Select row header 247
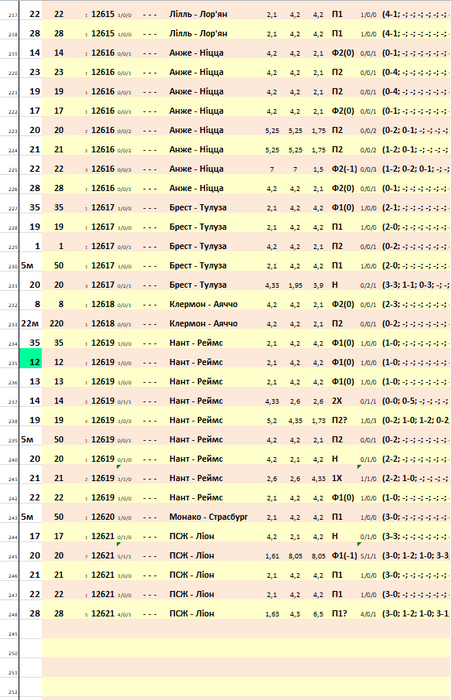 coord(13,596)
